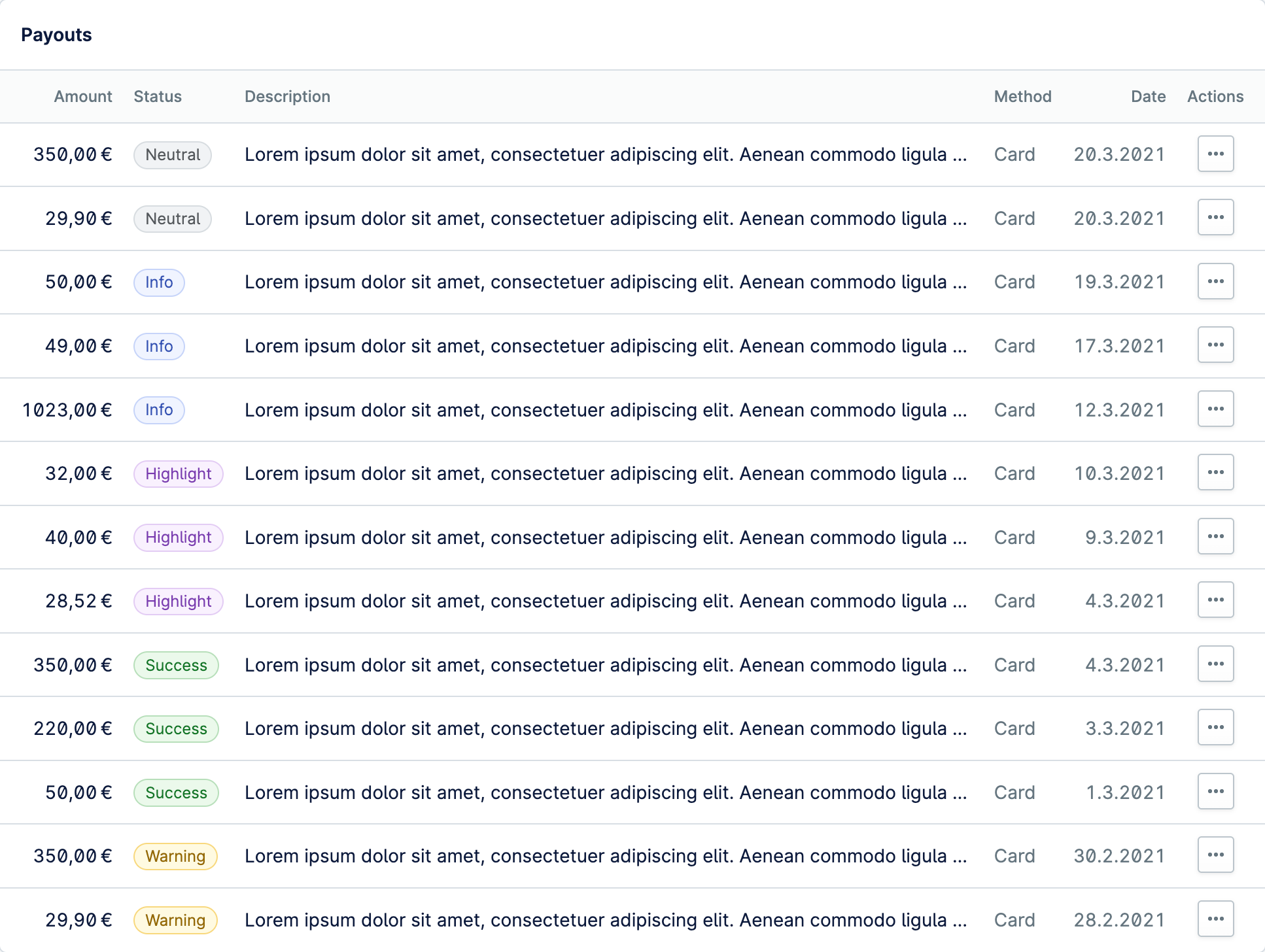Open actions menu for 32,00 € payout

[x=1215, y=472]
